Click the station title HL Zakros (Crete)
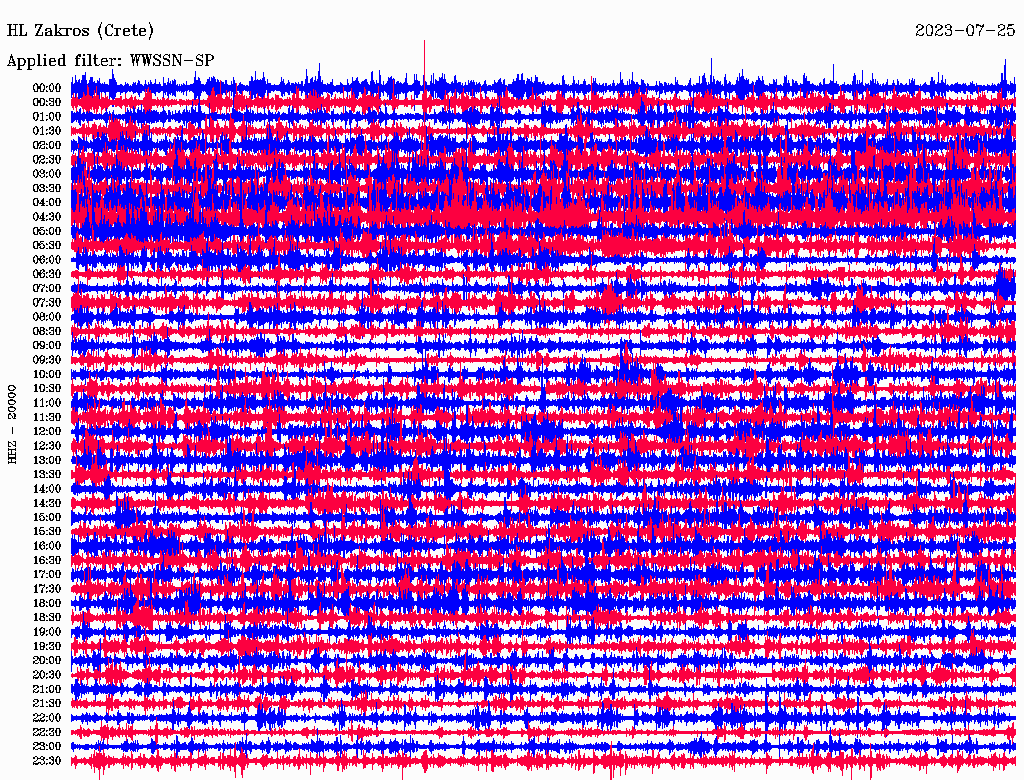The width and height of the screenshot is (1024, 780). tap(80, 31)
